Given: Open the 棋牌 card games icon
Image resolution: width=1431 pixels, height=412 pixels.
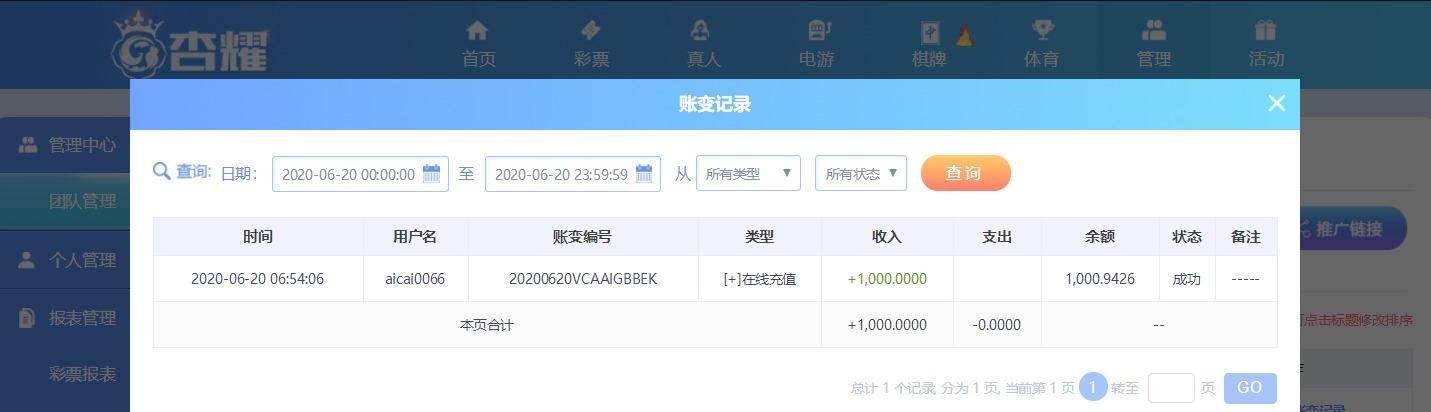Looking at the screenshot, I should click(929, 33).
